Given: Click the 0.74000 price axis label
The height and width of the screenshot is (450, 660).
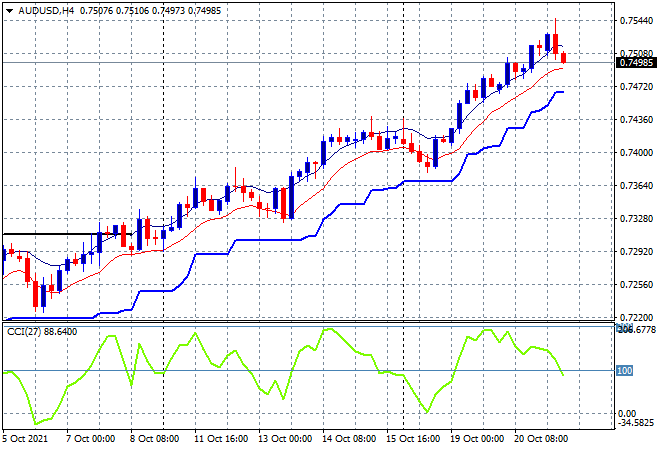Looking at the screenshot, I should tap(637, 152).
